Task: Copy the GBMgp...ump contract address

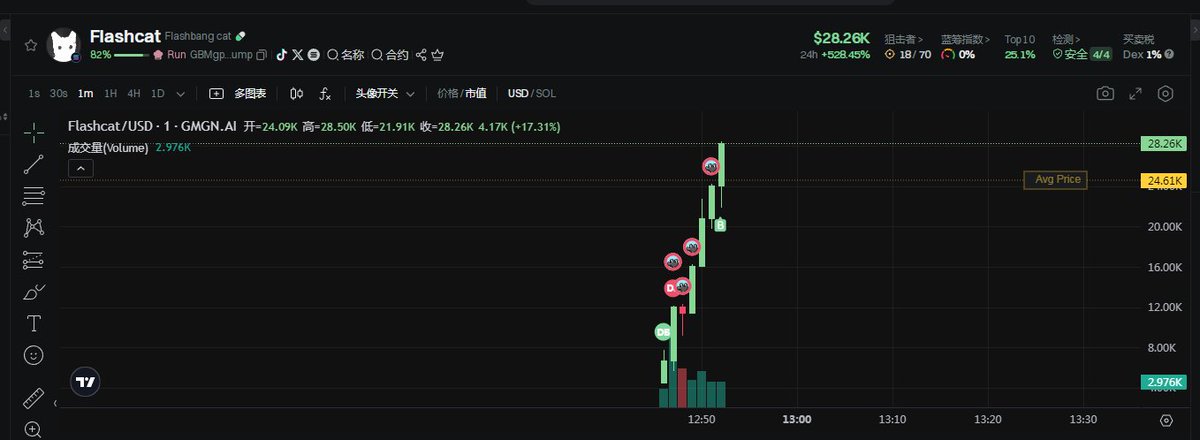Action: [x=262, y=54]
